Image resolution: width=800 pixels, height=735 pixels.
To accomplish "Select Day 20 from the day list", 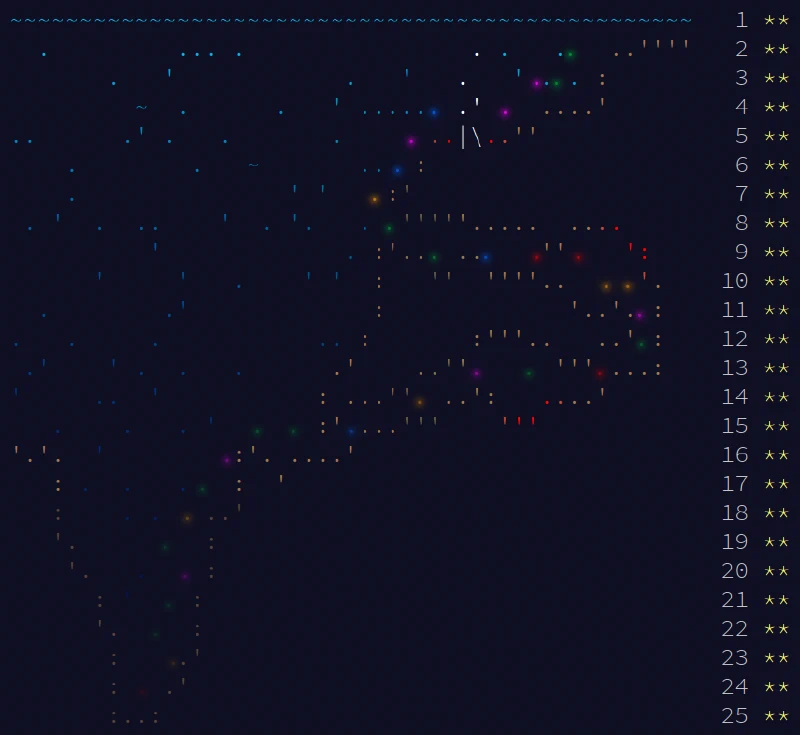I will click(735, 571).
